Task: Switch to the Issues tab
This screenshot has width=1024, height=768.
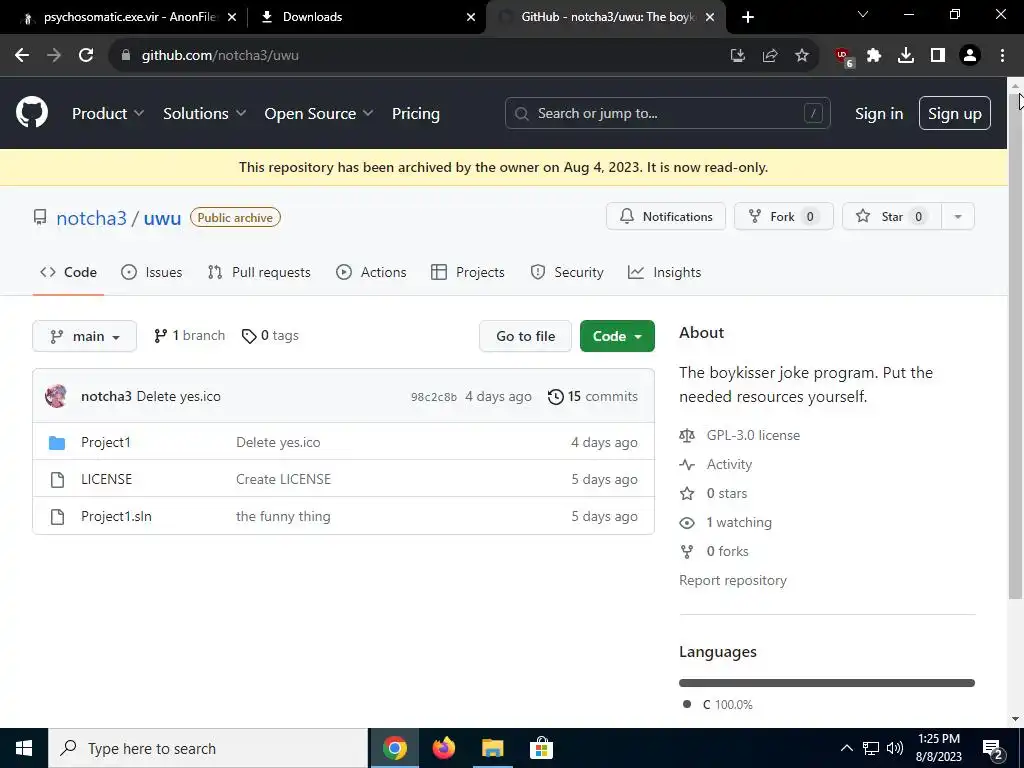Action: click(x=152, y=272)
